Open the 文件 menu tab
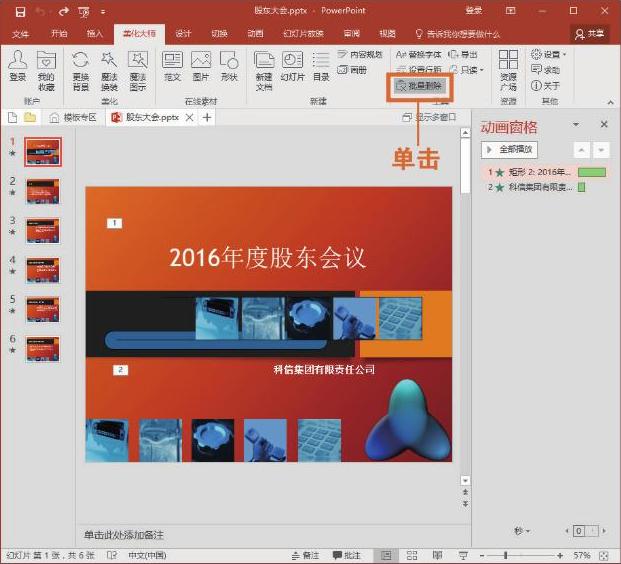621x564 pixels. click(x=20, y=34)
